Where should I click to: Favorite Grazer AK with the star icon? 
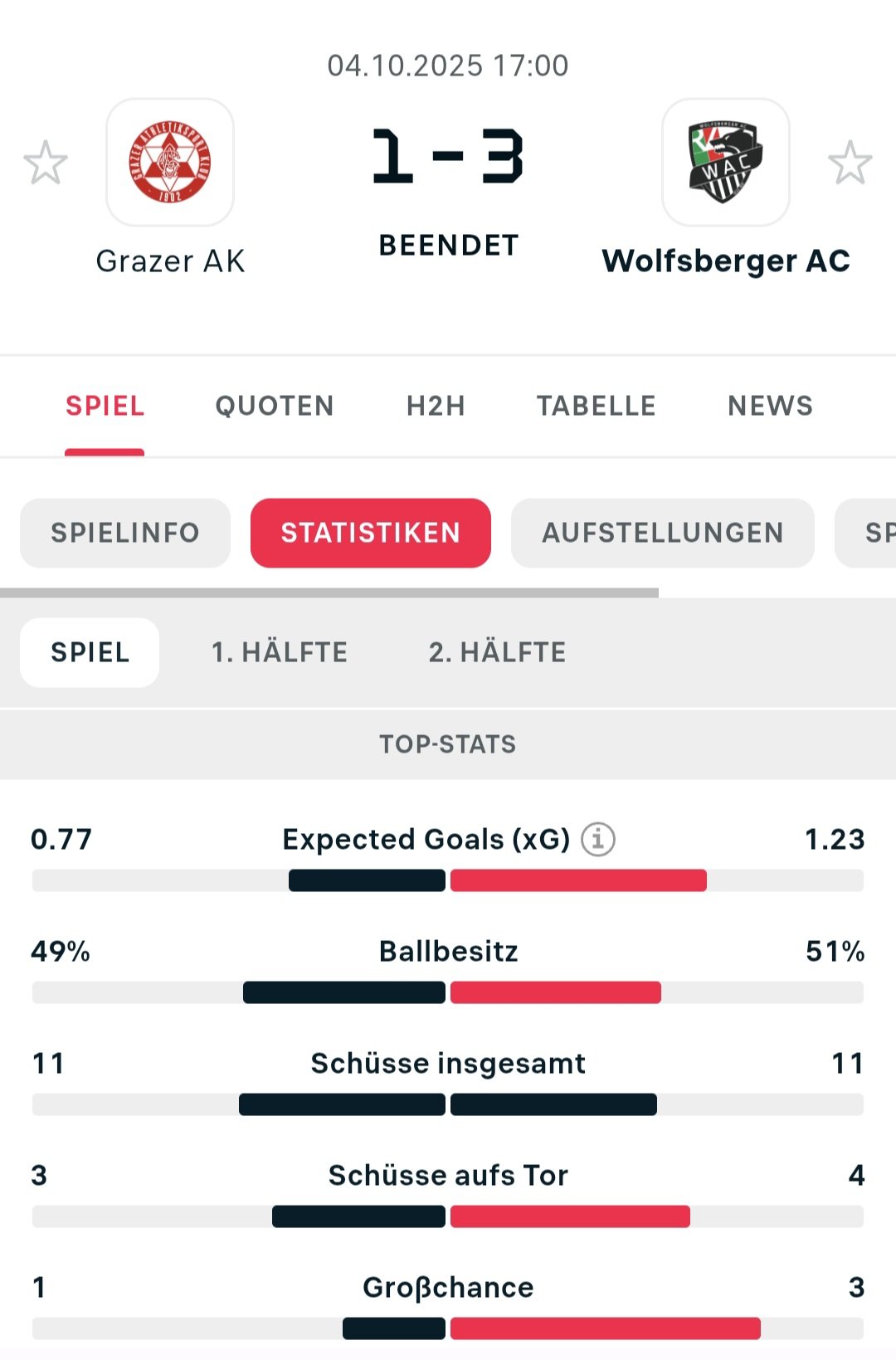click(x=46, y=163)
